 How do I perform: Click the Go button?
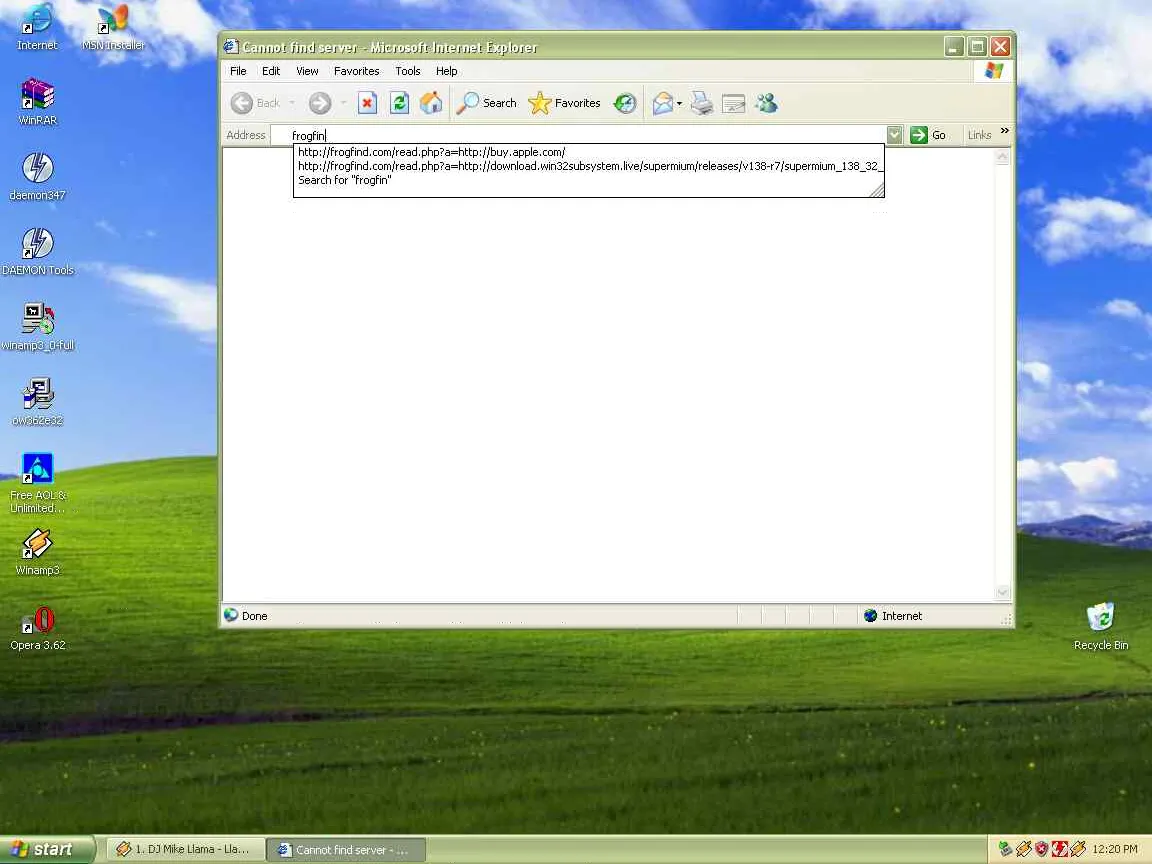tap(928, 134)
